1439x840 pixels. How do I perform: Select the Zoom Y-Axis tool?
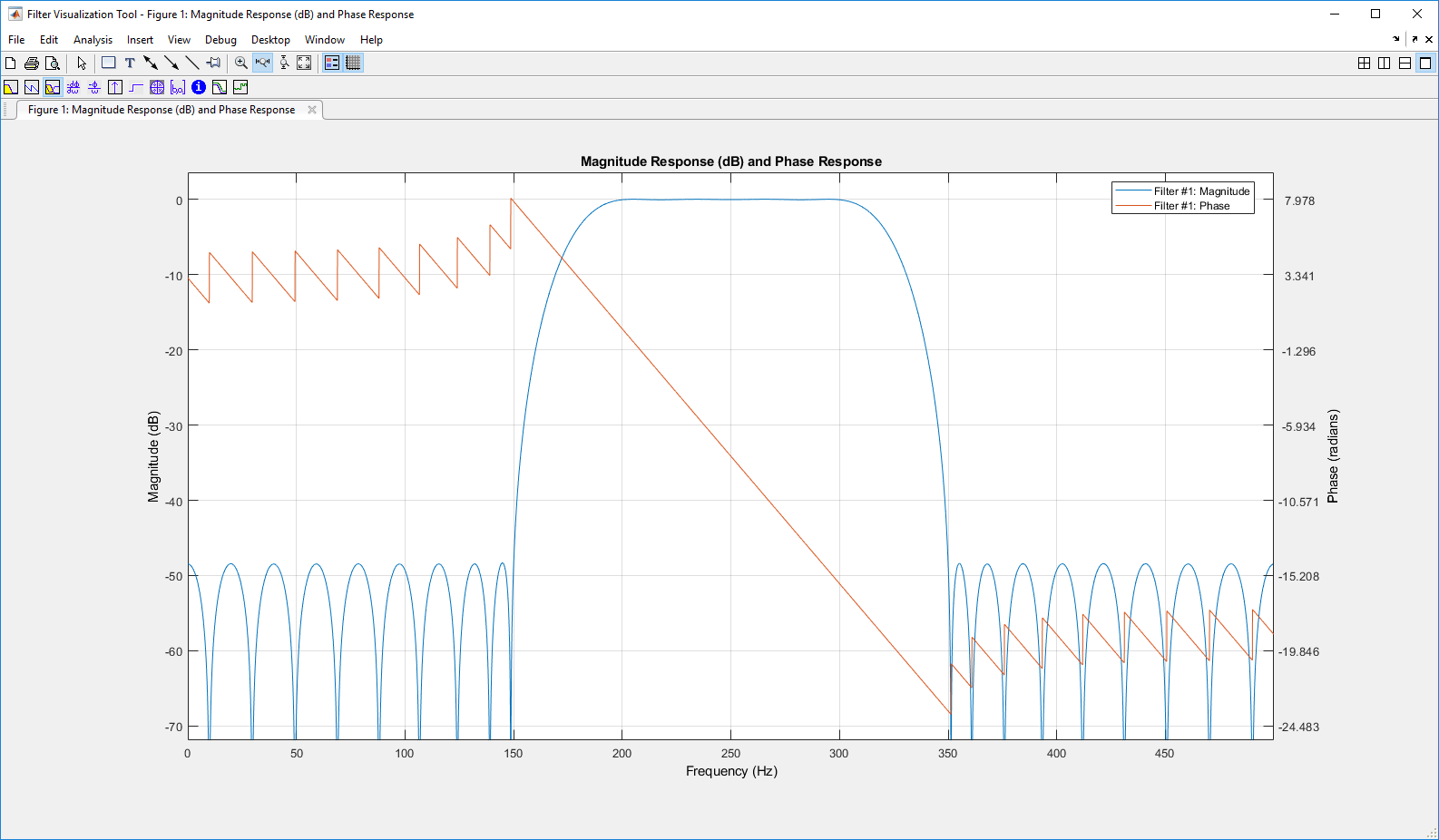coord(284,63)
